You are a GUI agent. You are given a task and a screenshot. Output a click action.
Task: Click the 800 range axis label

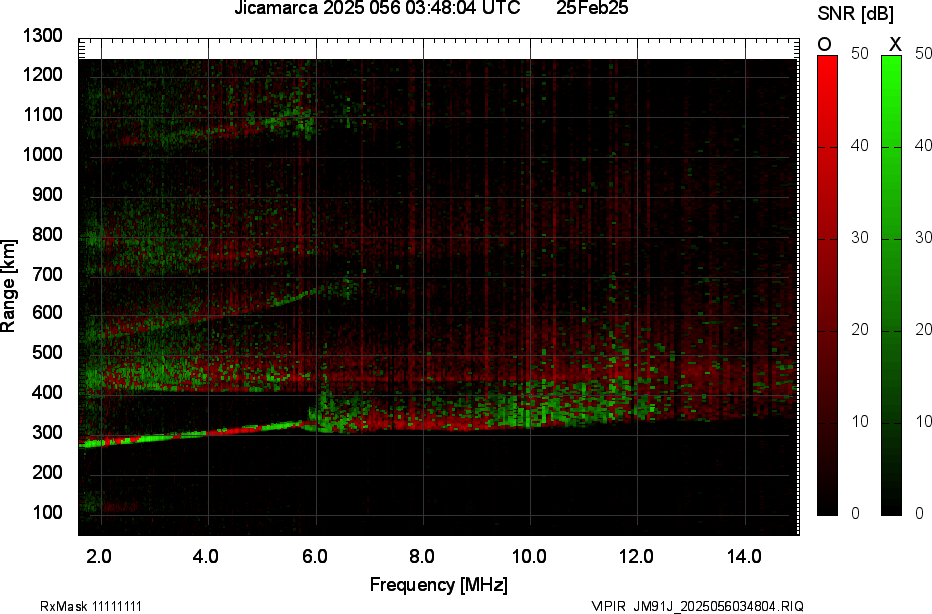pos(47,234)
